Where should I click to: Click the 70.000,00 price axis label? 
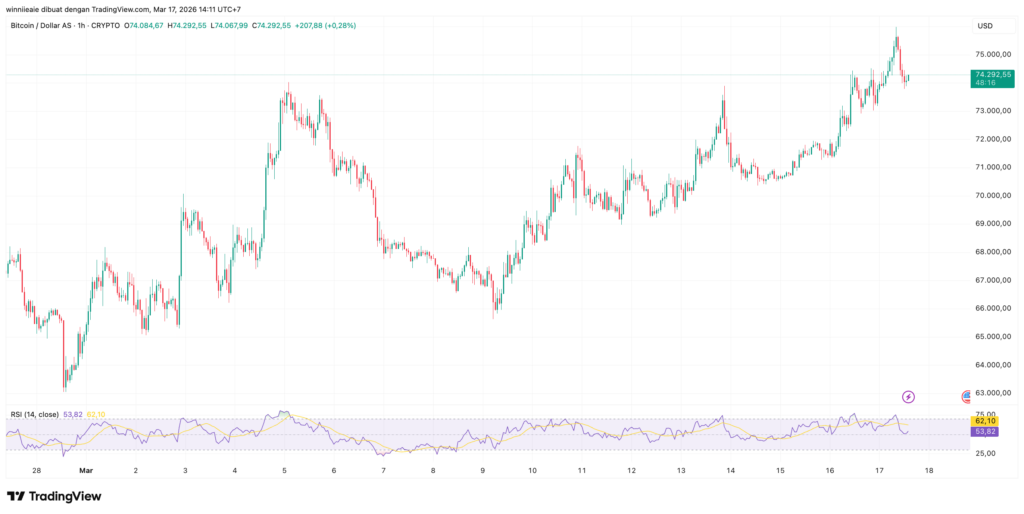coord(993,195)
